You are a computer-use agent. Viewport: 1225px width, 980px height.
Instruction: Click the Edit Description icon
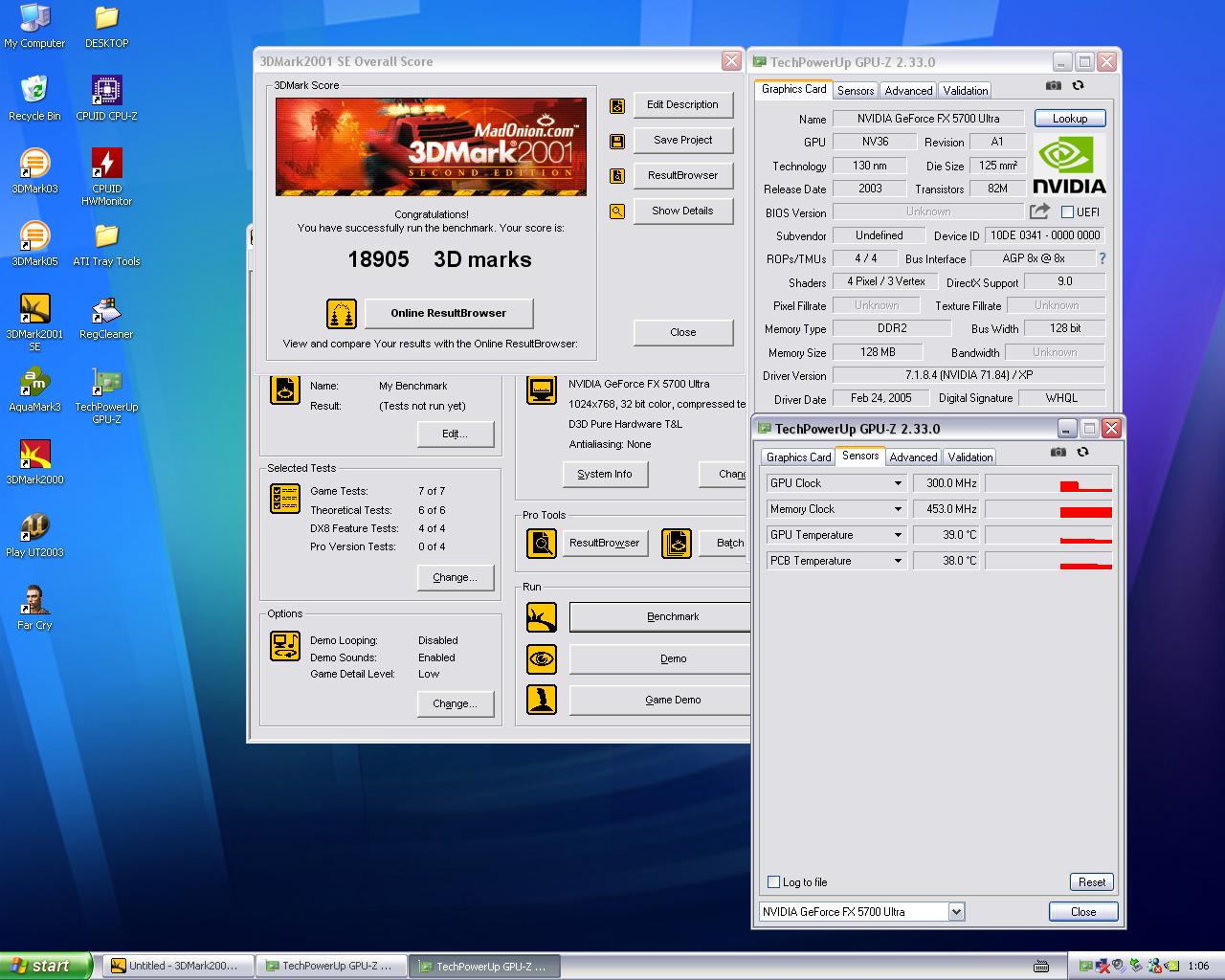point(617,105)
